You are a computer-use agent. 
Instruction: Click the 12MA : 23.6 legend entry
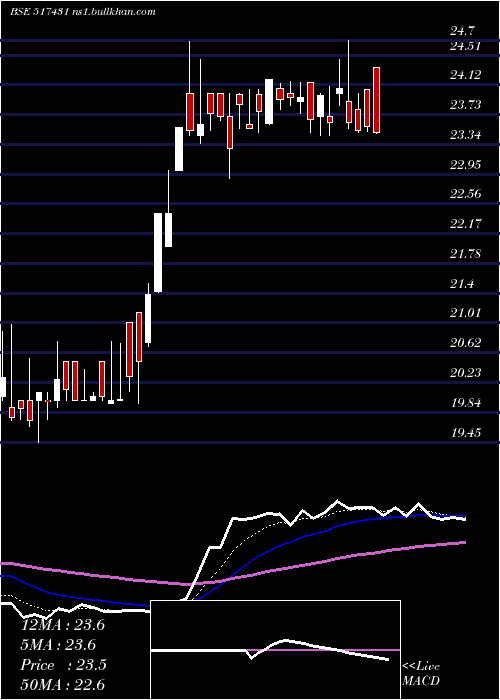[63, 625]
